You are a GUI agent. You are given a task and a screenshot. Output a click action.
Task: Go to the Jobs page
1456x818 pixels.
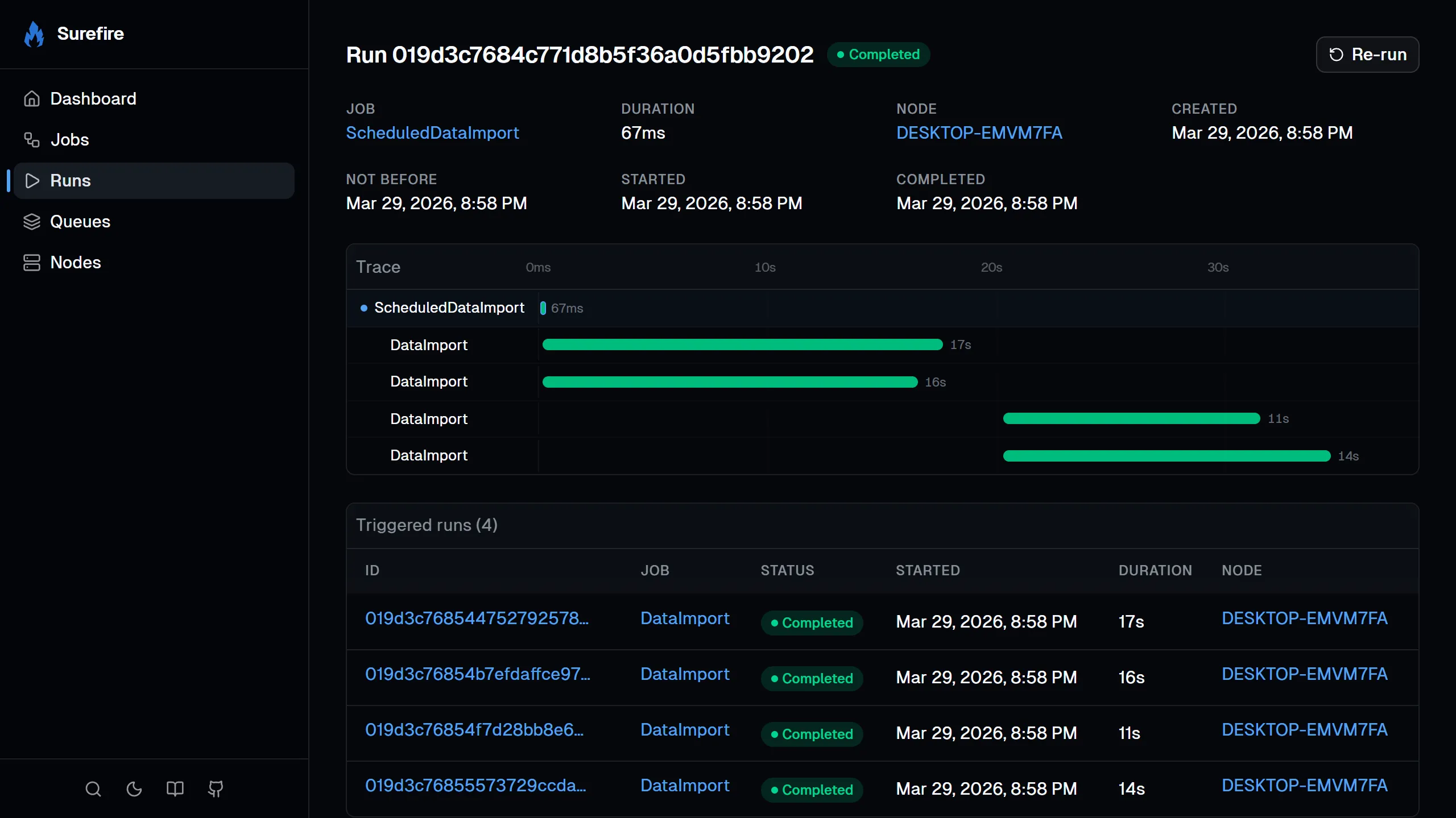(69, 140)
